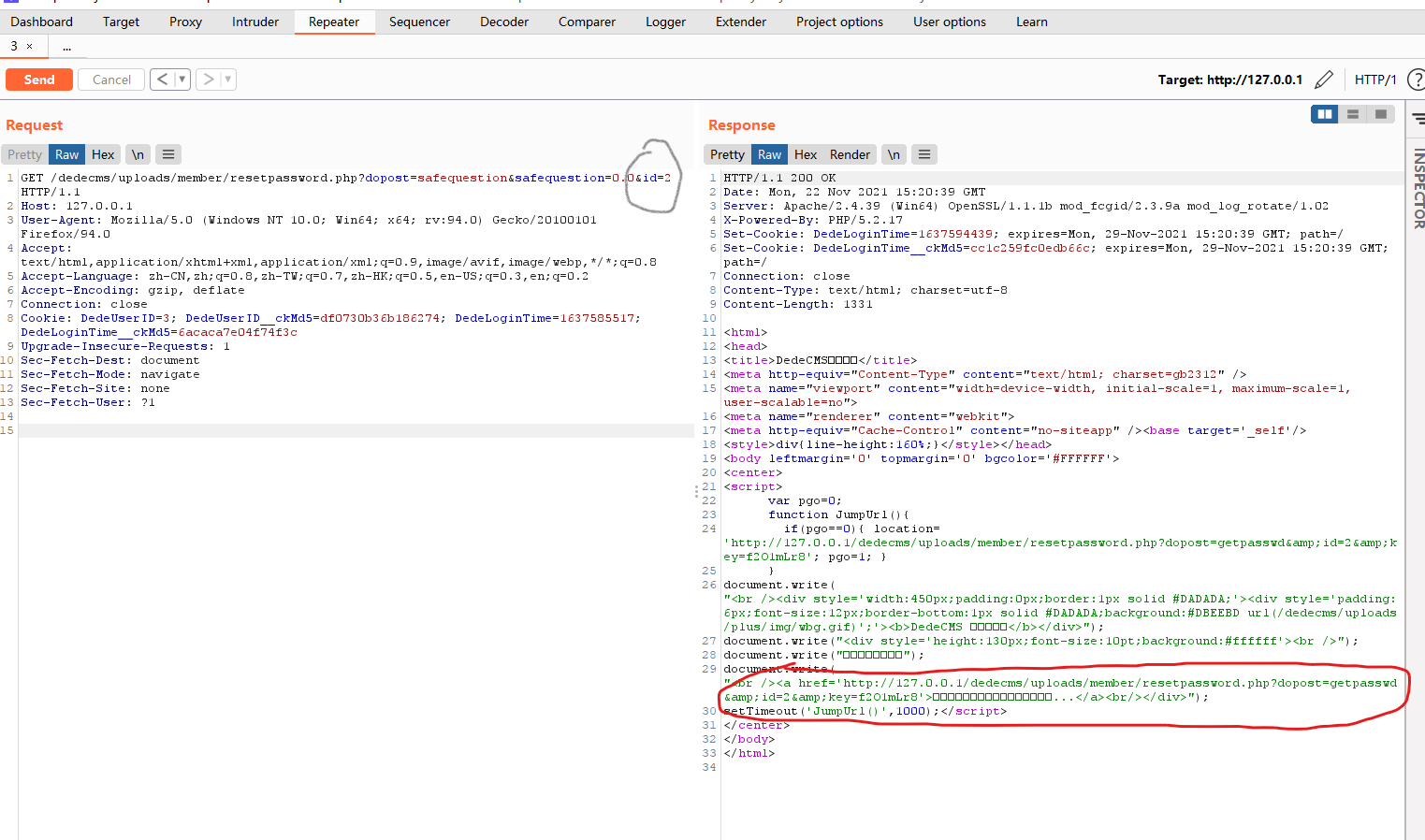Screen dimensions: 1425x840
Task: Open the Extender tab
Action: coord(741,22)
